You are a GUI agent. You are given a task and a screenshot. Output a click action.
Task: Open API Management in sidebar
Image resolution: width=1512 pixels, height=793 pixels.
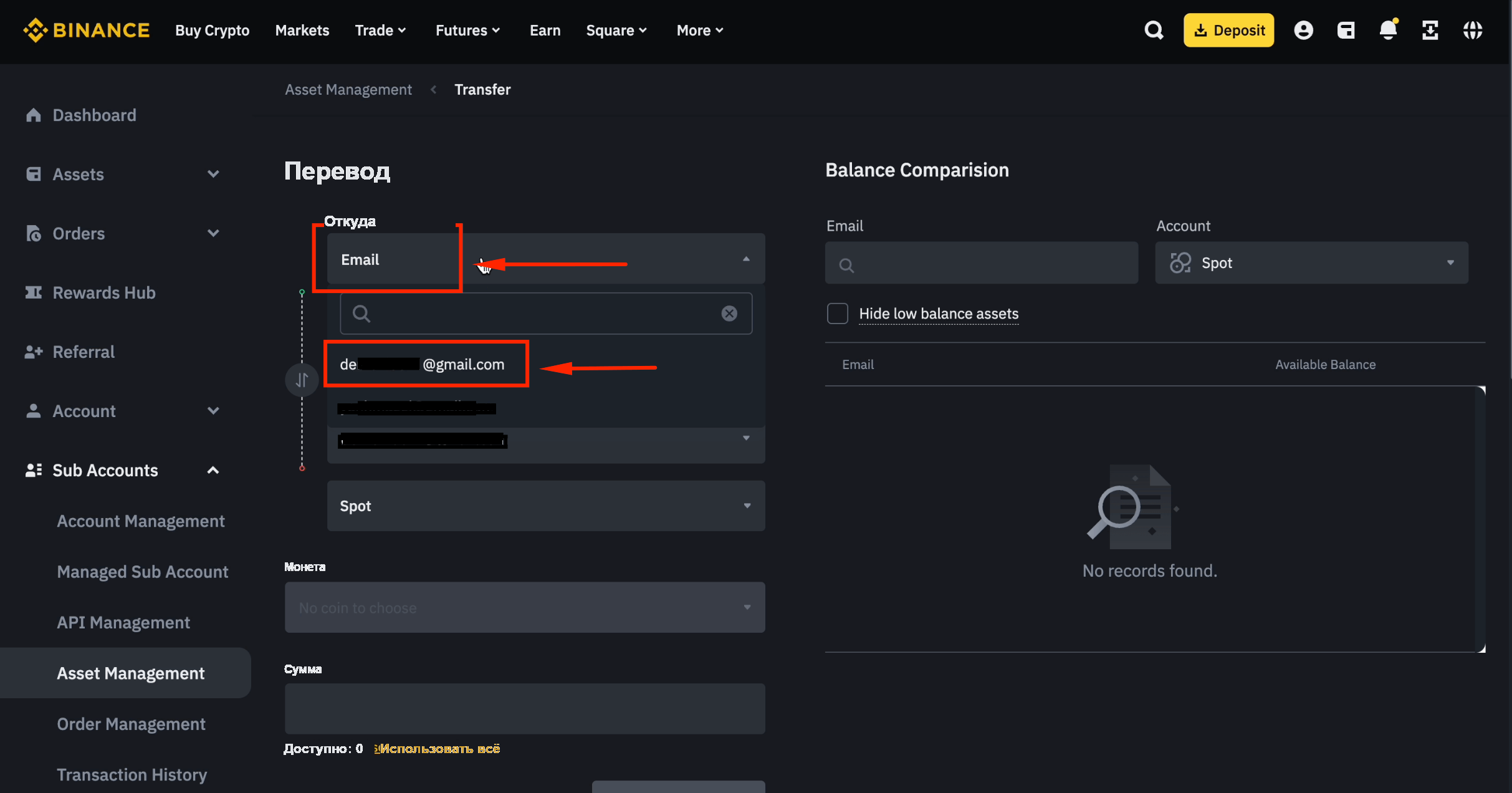pos(123,622)
